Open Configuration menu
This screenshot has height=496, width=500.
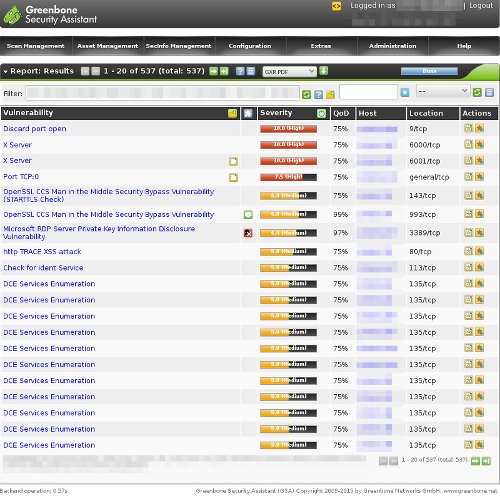click(250, 46)
